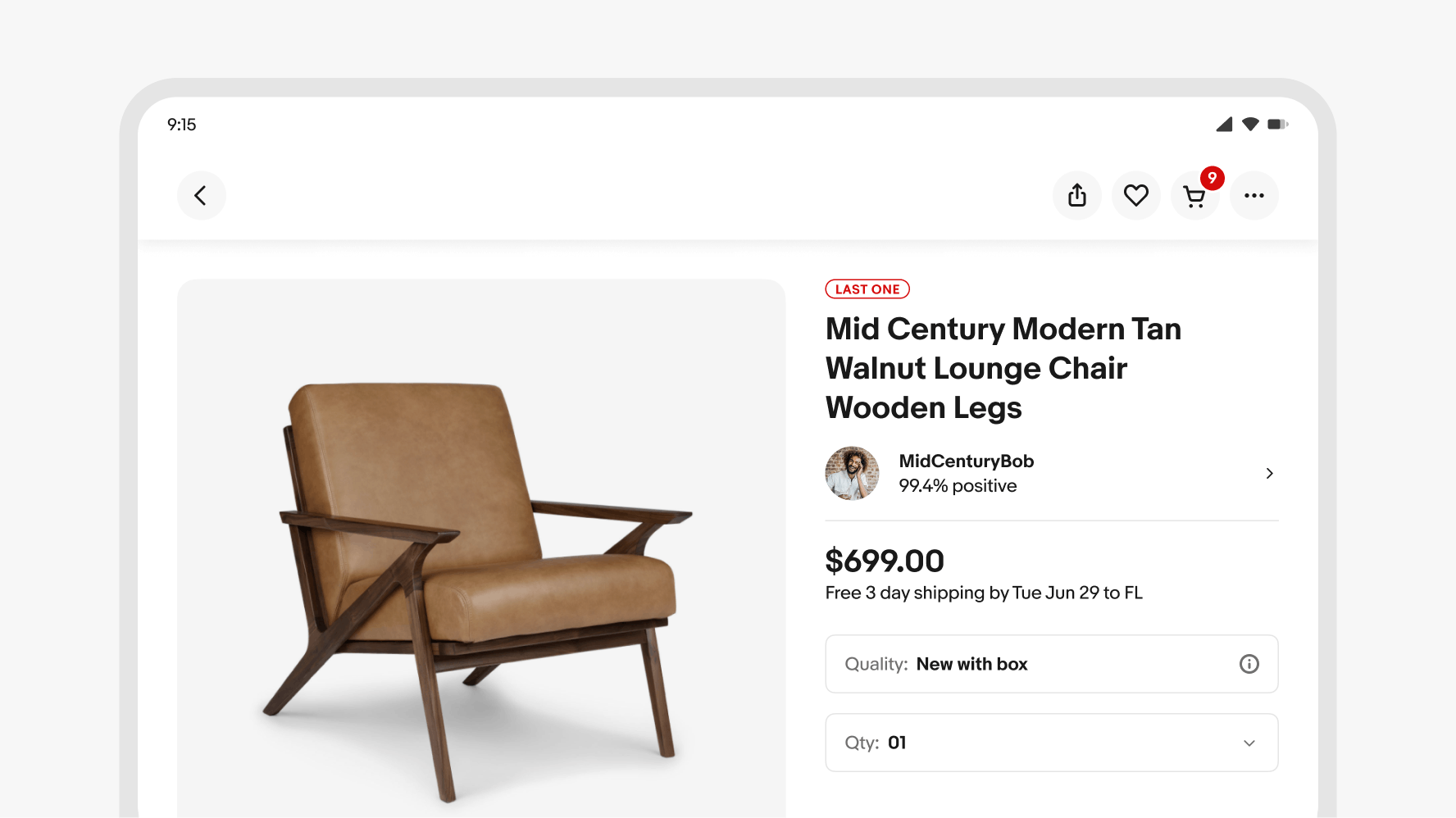This screenshot has height=818, width=1456.
Task: Click the red cart badge showing 9
Action: (x=1212, y=178)
